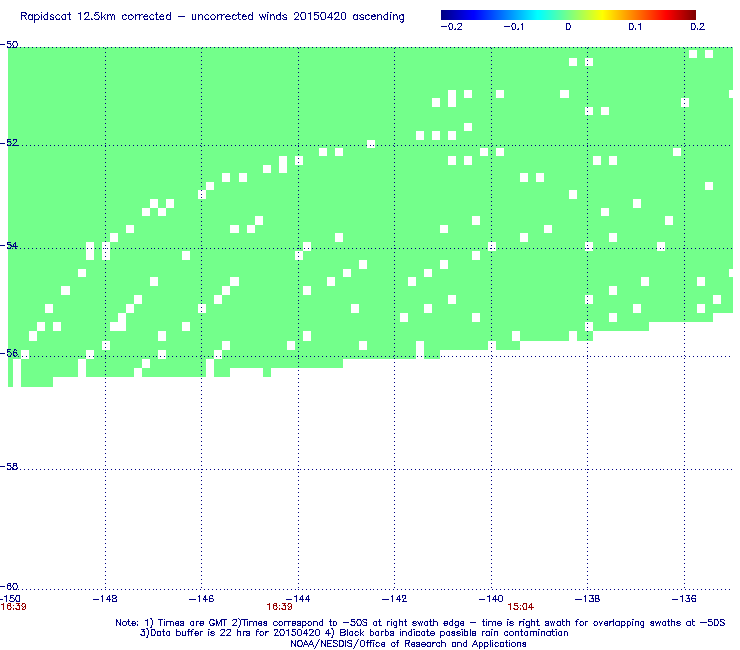
Task: Click longitude label '-144'
Action: [x=298, y=599]
